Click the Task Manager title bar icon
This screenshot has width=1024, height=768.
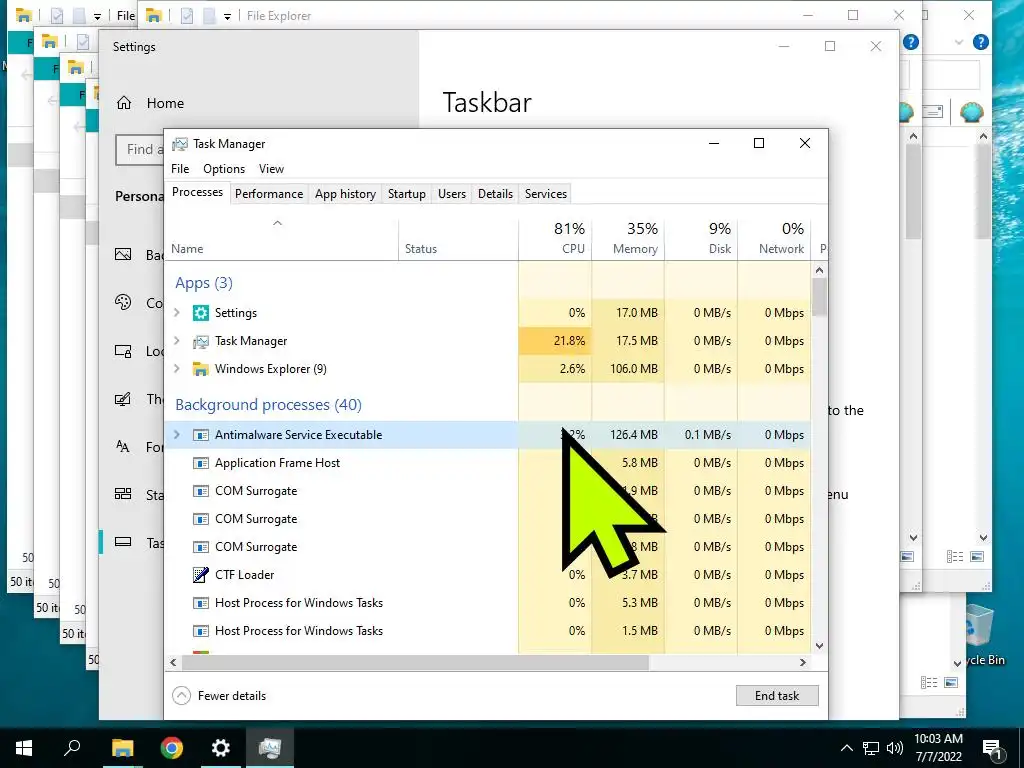click(x=180, y=144)
